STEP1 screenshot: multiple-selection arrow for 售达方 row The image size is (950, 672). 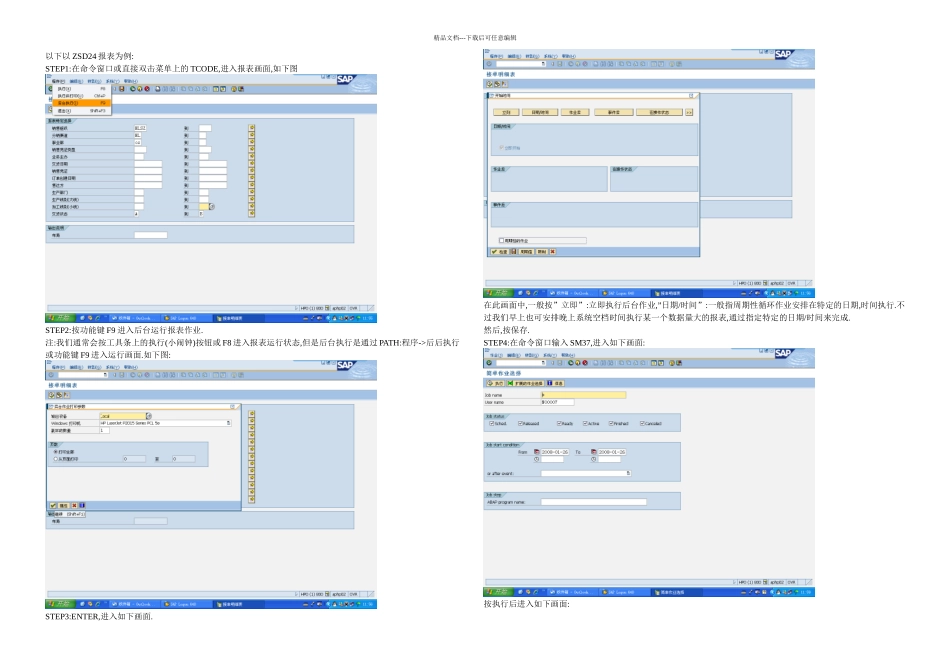pos(251,185)
